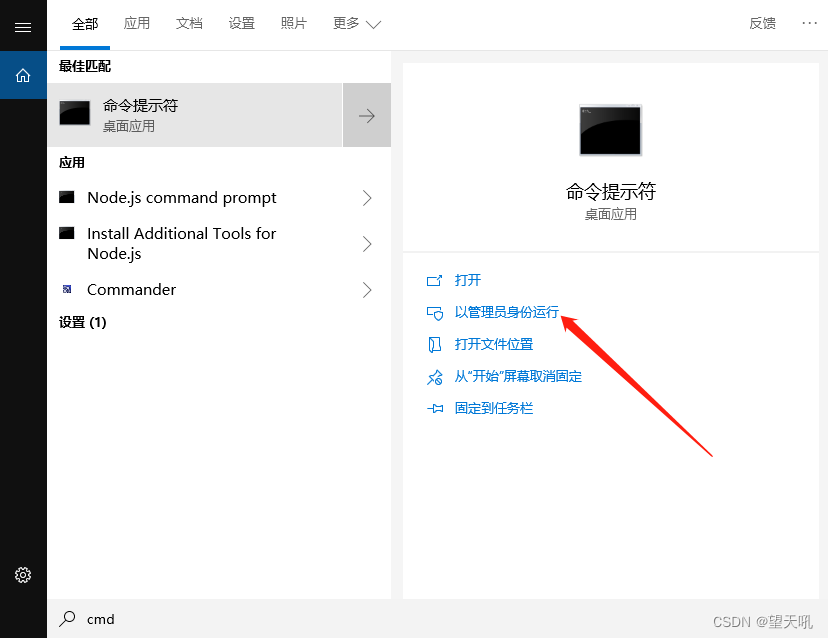
Task: Select the Commander app icon
Action: coord(69,289)
